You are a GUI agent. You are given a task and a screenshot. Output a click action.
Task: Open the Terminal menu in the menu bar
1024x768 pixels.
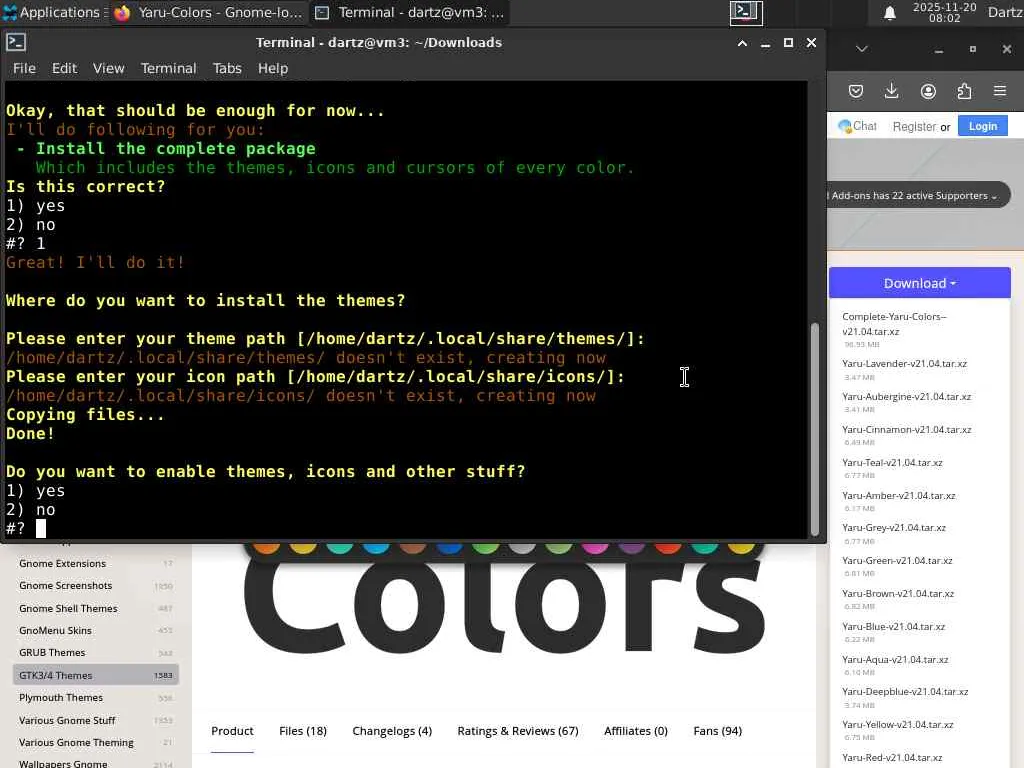click(168, 68)
